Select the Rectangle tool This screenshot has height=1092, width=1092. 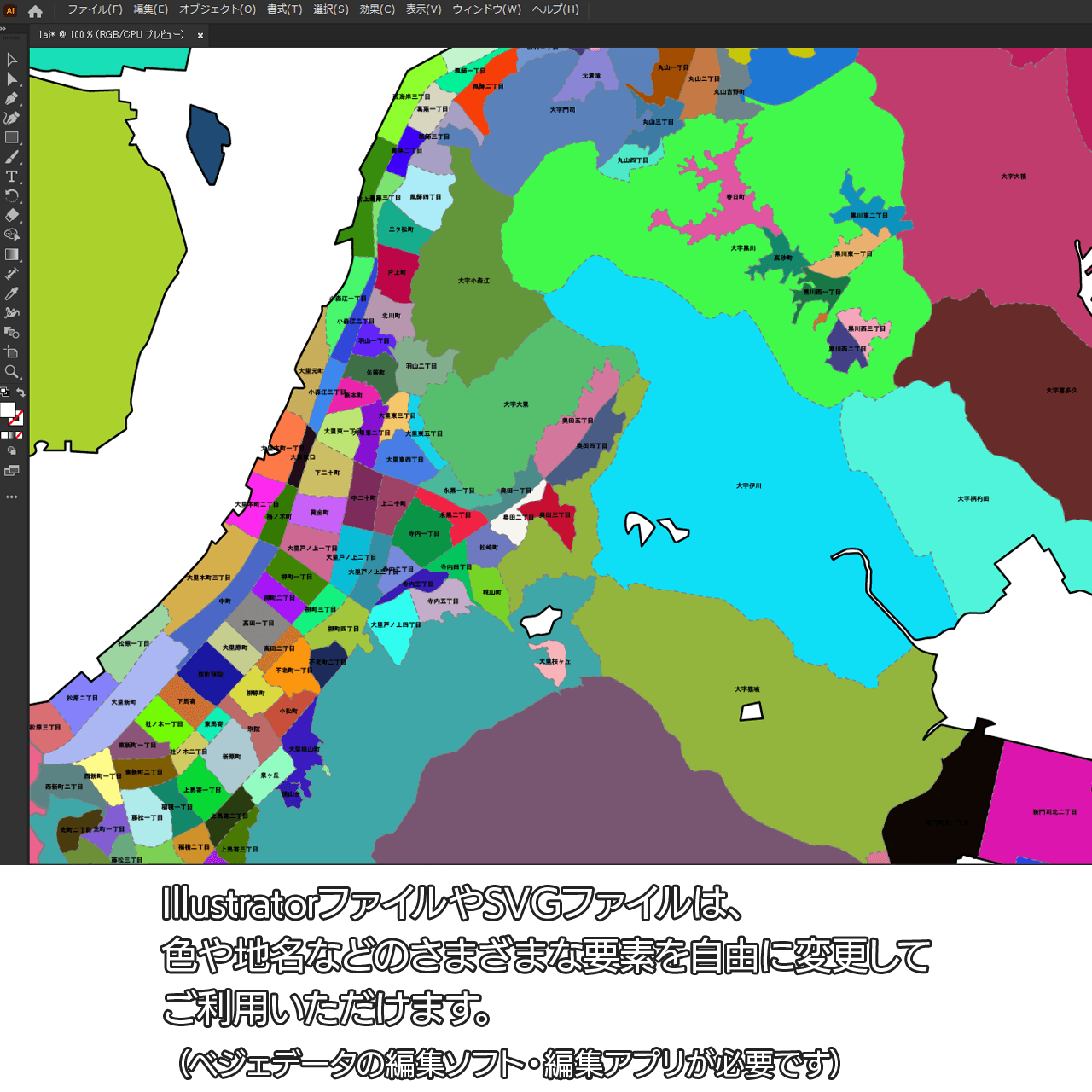[x=12, y=137]
